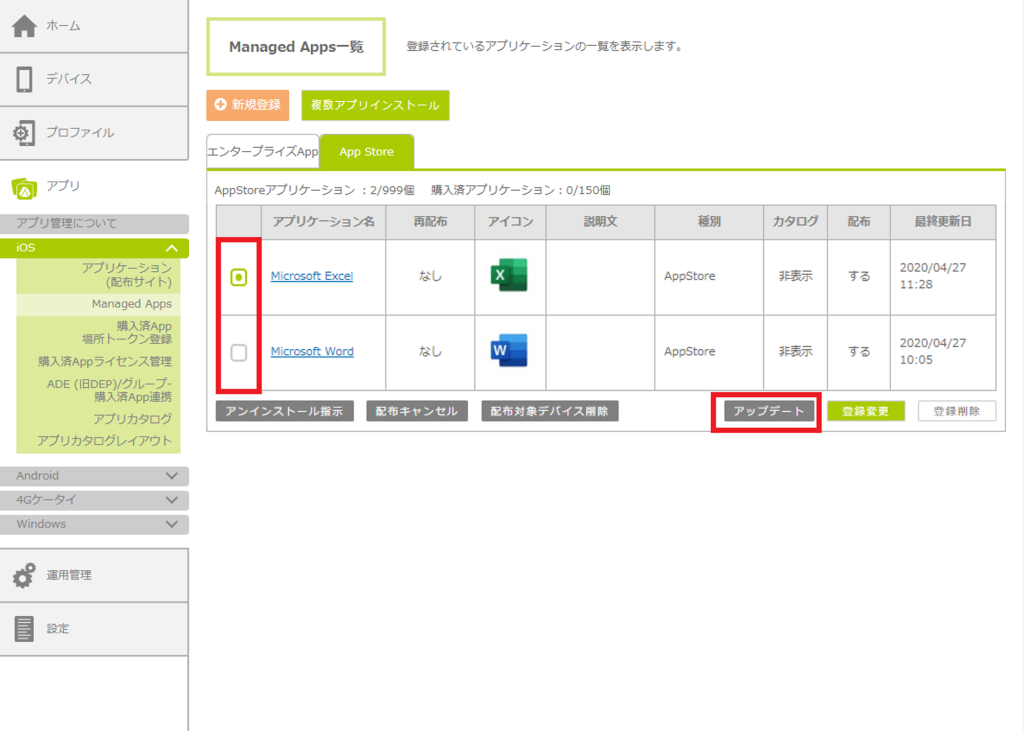Click the Profile gear icon in sidebar

pyautogui.click(x=25, y=133)
